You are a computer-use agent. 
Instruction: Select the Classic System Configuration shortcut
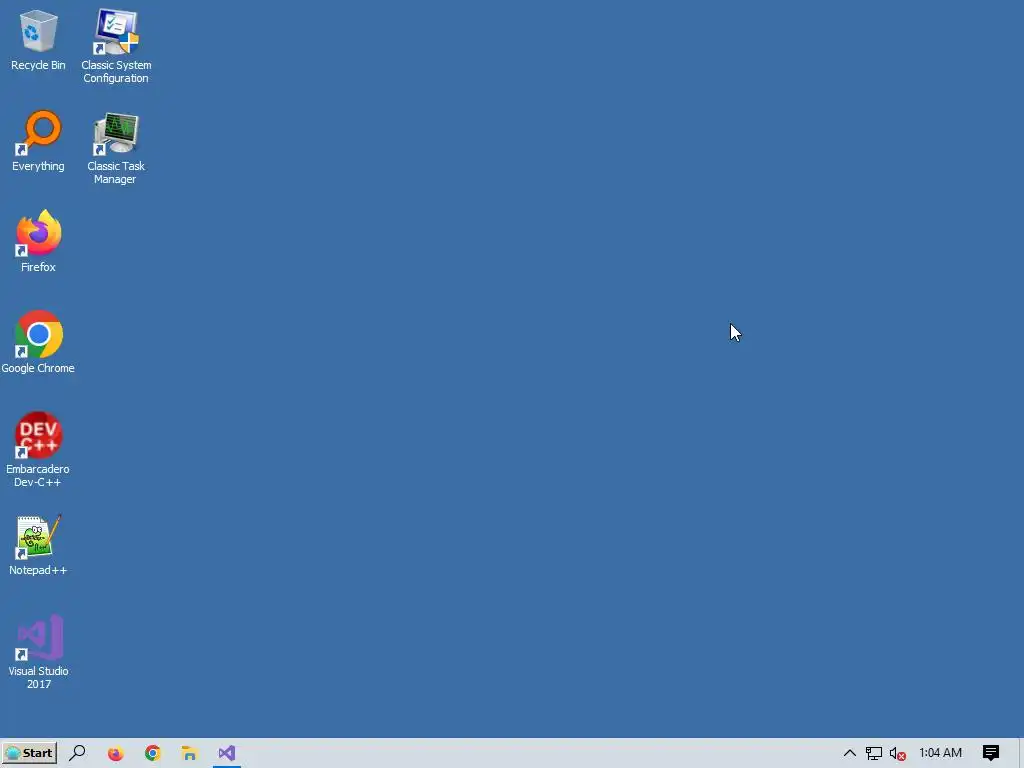point(116,46)
